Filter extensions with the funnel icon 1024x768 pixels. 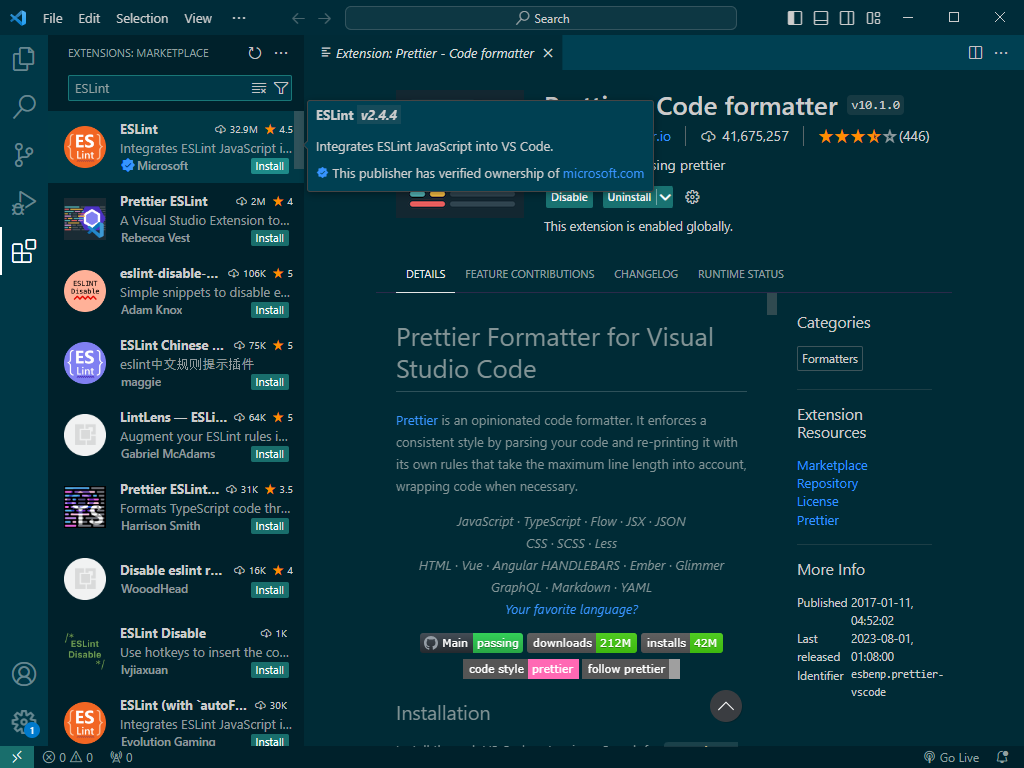click(281, 88)
